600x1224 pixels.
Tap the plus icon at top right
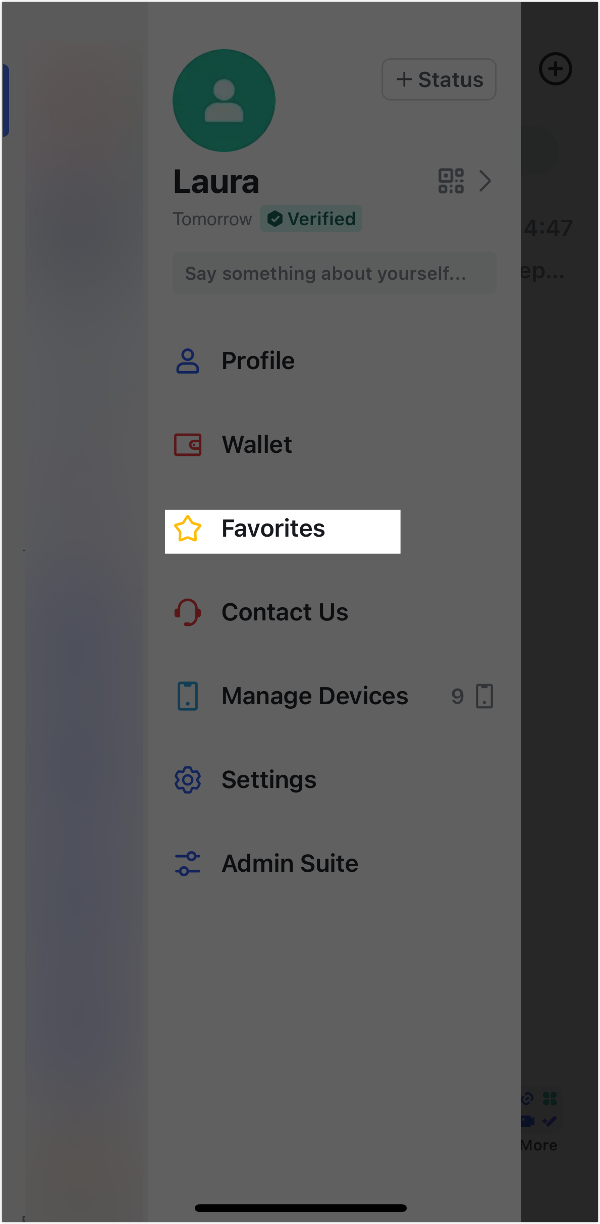point(555,68)
